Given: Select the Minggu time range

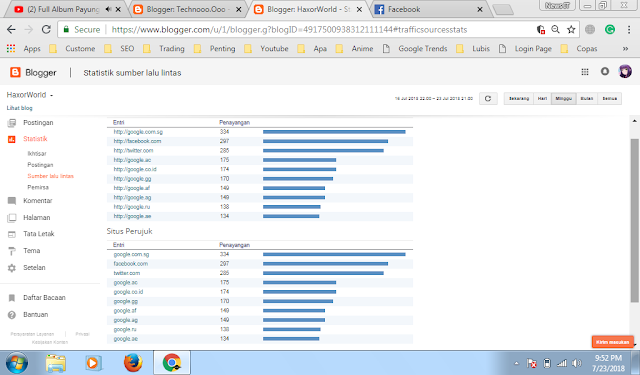Looking at the screenshot, I should point(564,98).
